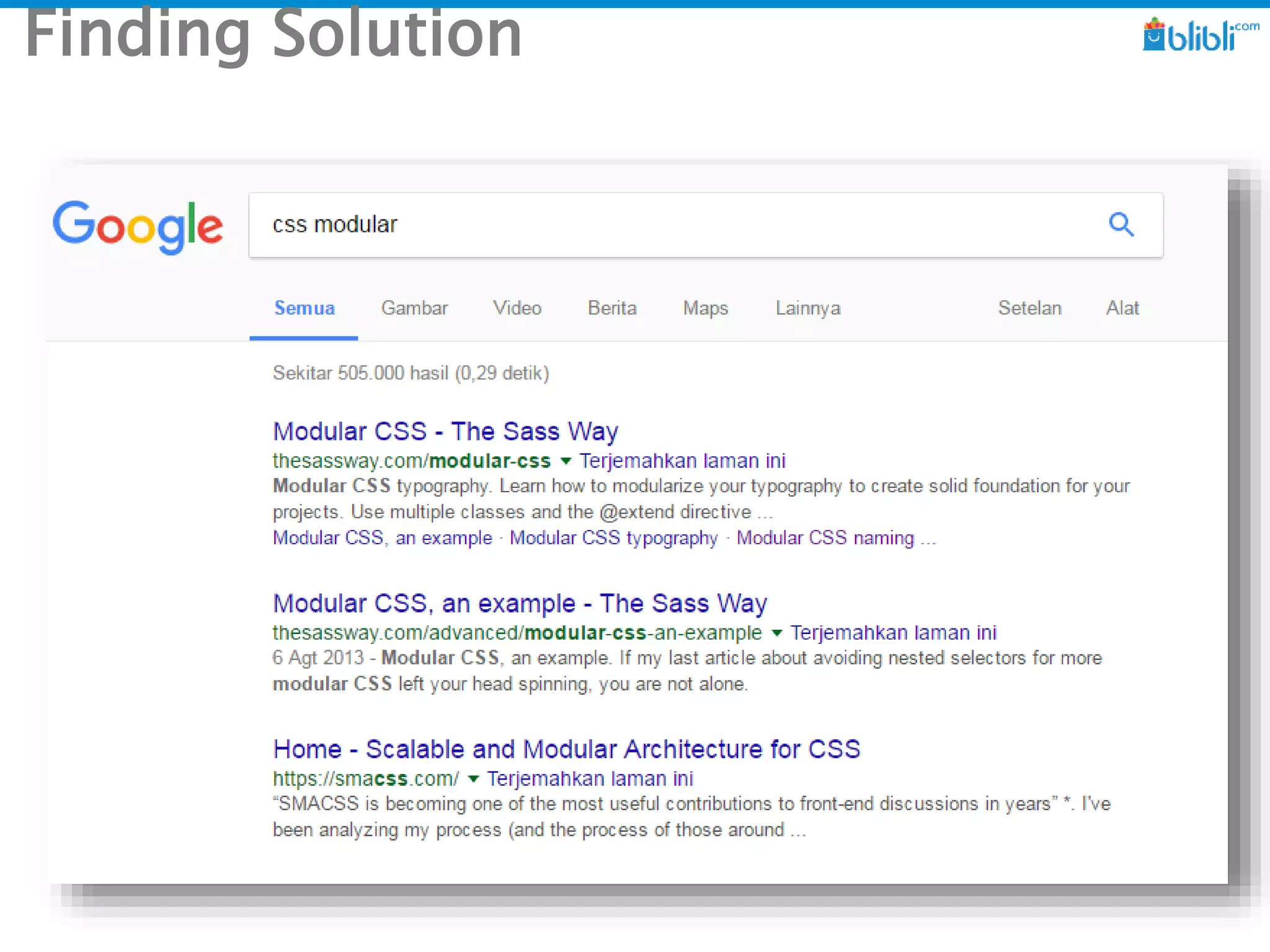
Task: Click the Google logo
Action: (x=138, y=226)
